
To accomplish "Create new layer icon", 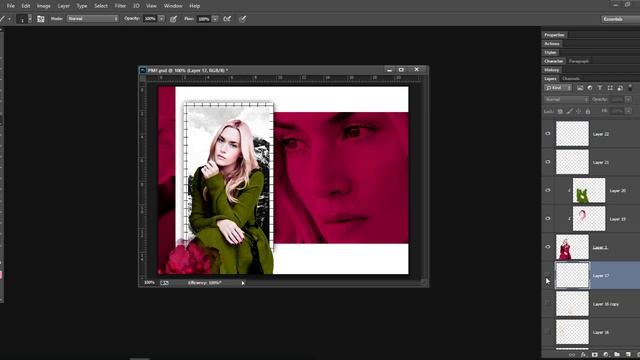I will click(628, 355).
